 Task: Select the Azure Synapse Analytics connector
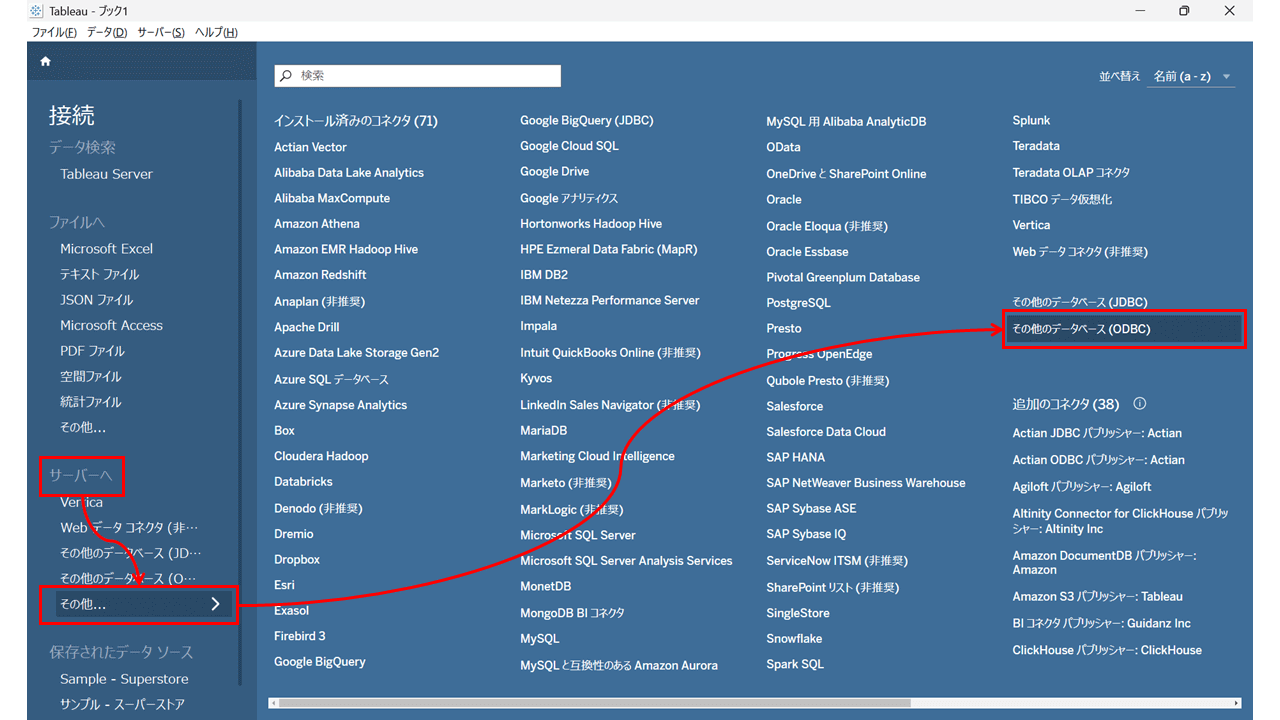point(341,405)
